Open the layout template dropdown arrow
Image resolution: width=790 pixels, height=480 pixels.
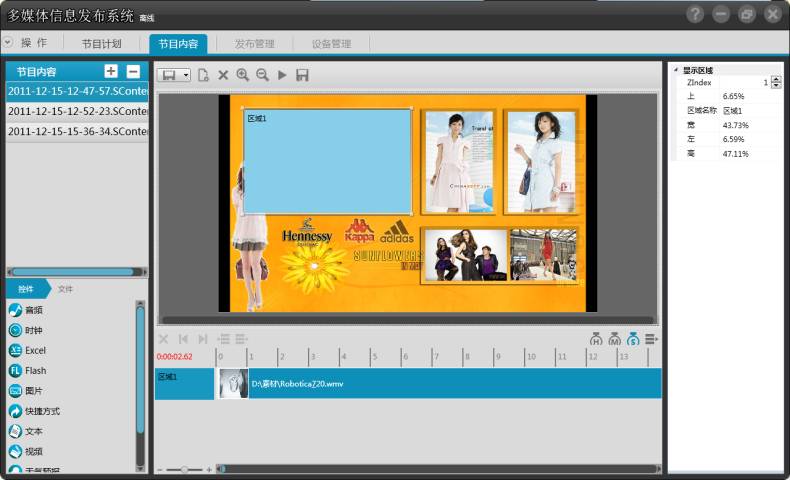(186, 75)
